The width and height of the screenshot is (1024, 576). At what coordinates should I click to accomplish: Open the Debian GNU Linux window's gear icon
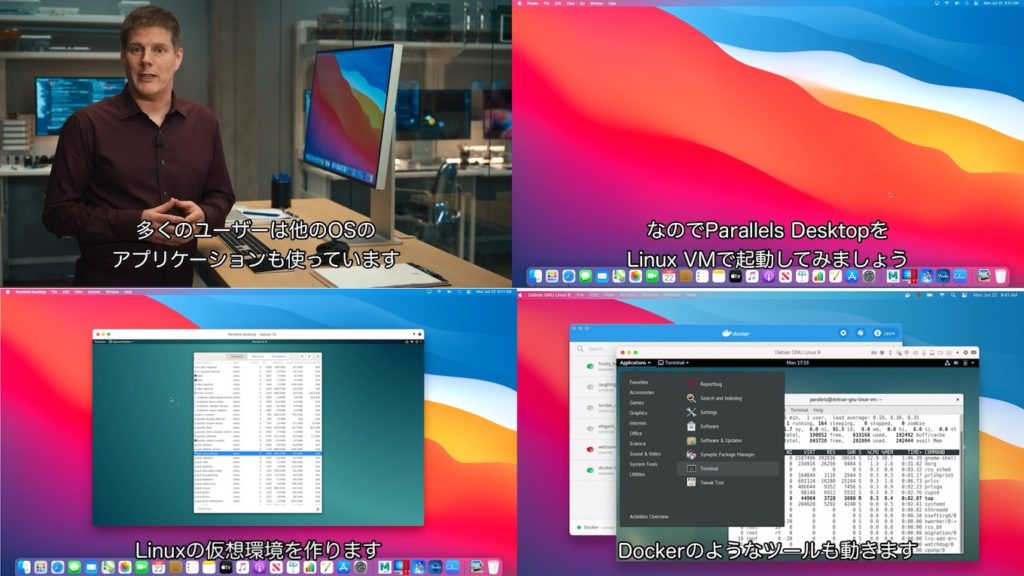click(x=966, y=353)
